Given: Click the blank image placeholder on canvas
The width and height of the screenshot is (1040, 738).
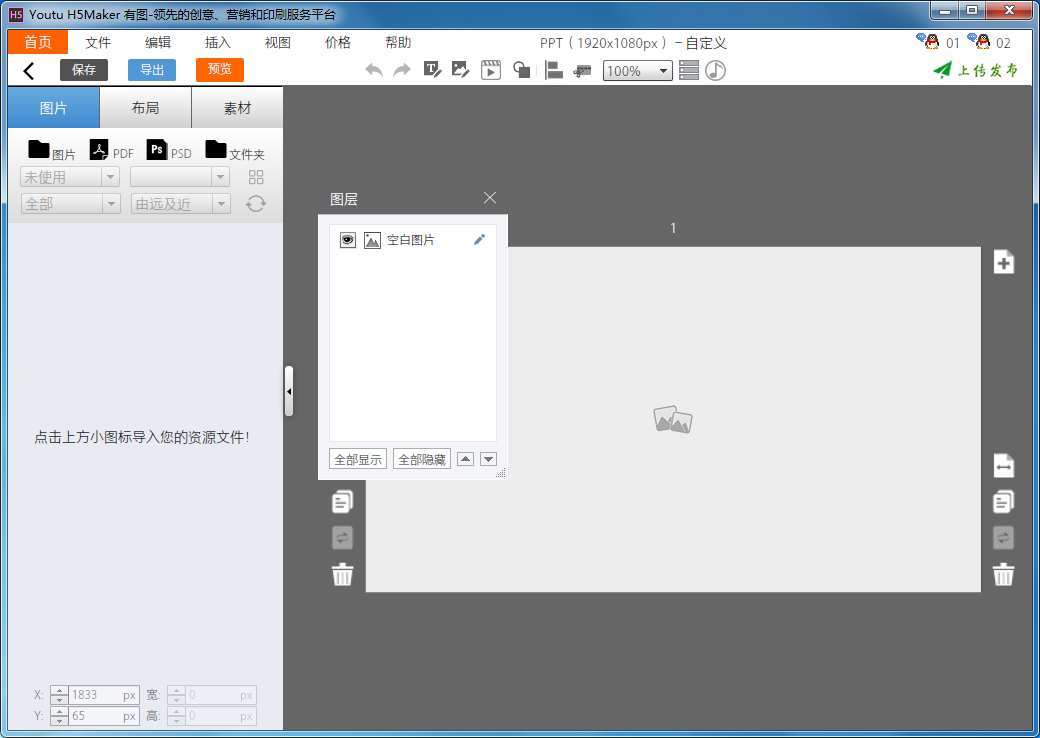Looking at the screenshot, I should 673,419.
